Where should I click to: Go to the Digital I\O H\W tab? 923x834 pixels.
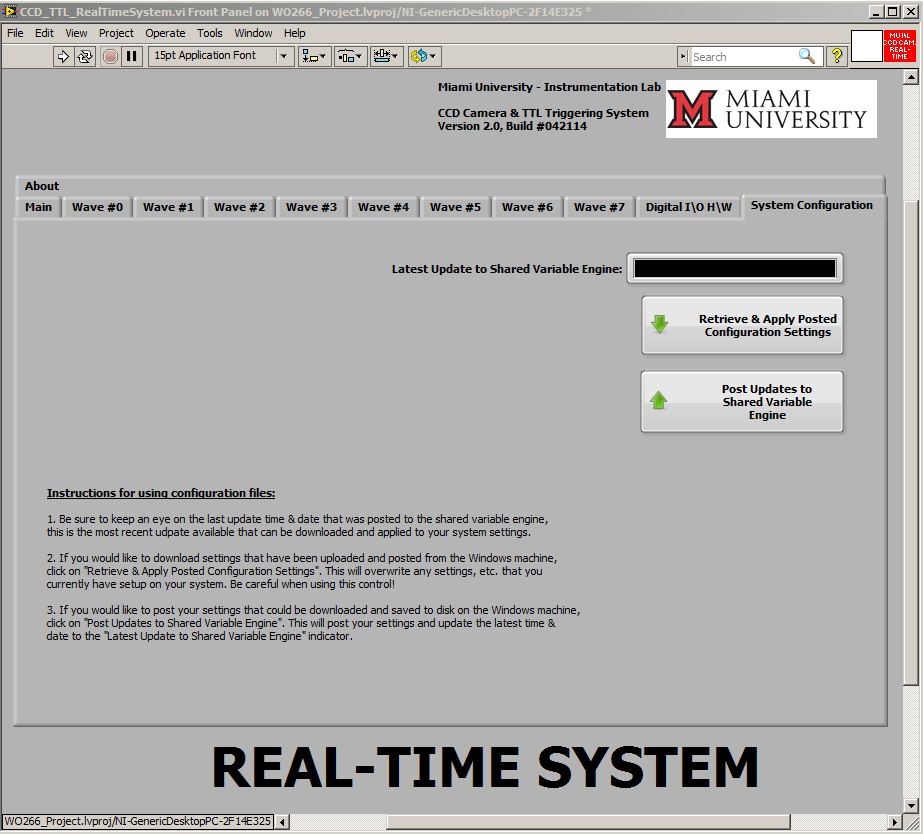click(689, 207)
